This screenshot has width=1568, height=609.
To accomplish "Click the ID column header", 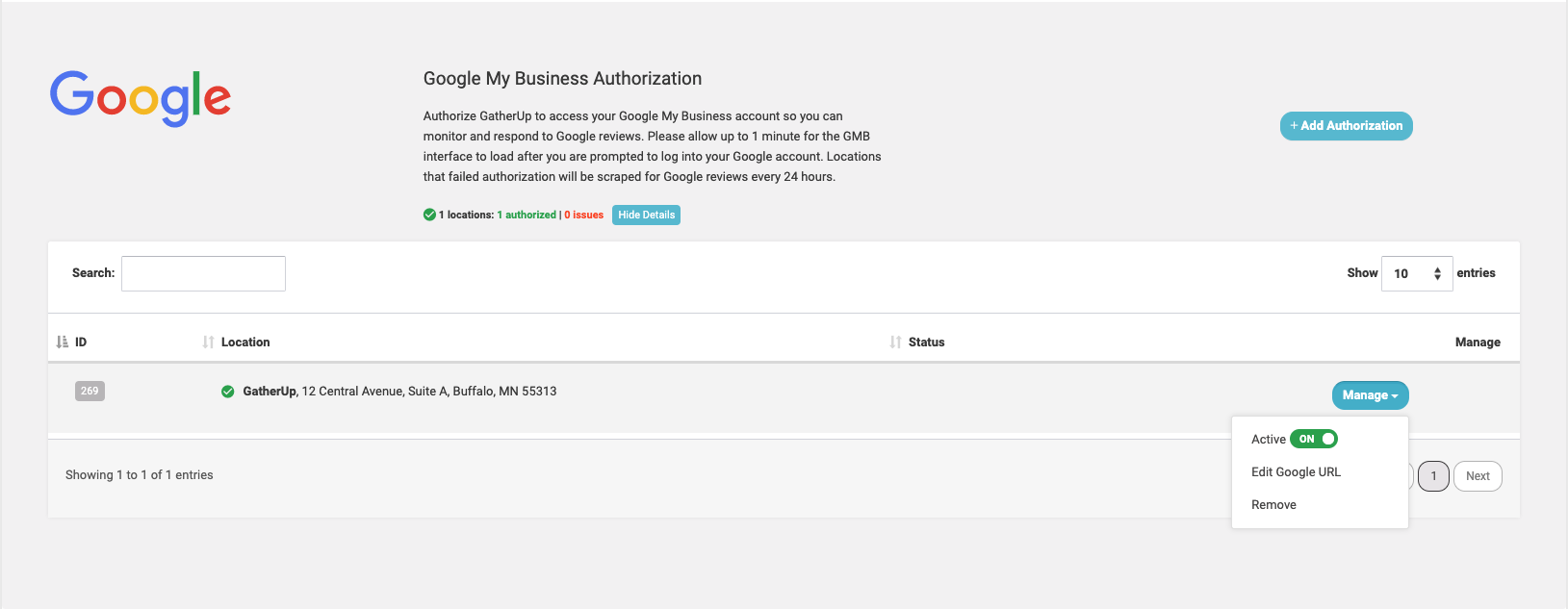I will click(81, 342).
